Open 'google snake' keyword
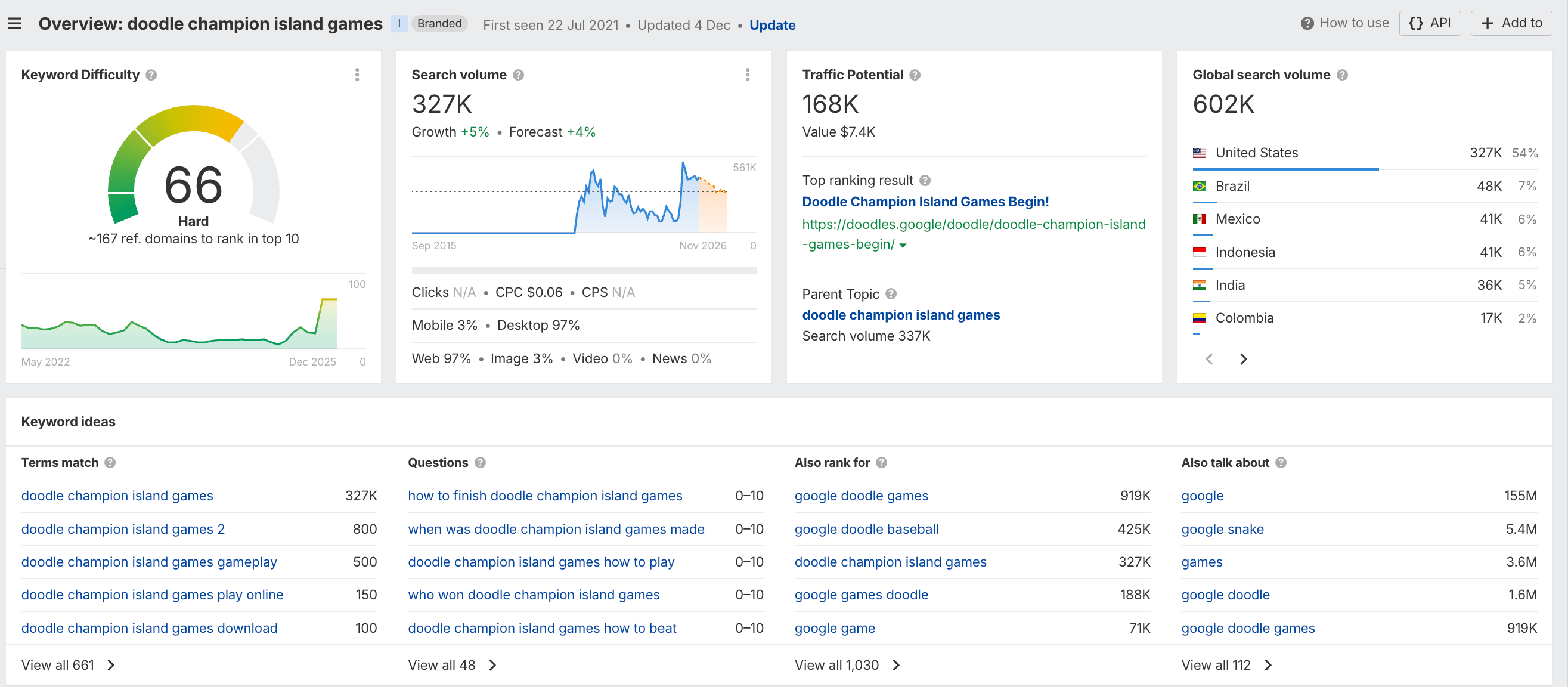The width and height of the screenshot is (1568, 687). pyautogui.click(x=1222, y=529)
